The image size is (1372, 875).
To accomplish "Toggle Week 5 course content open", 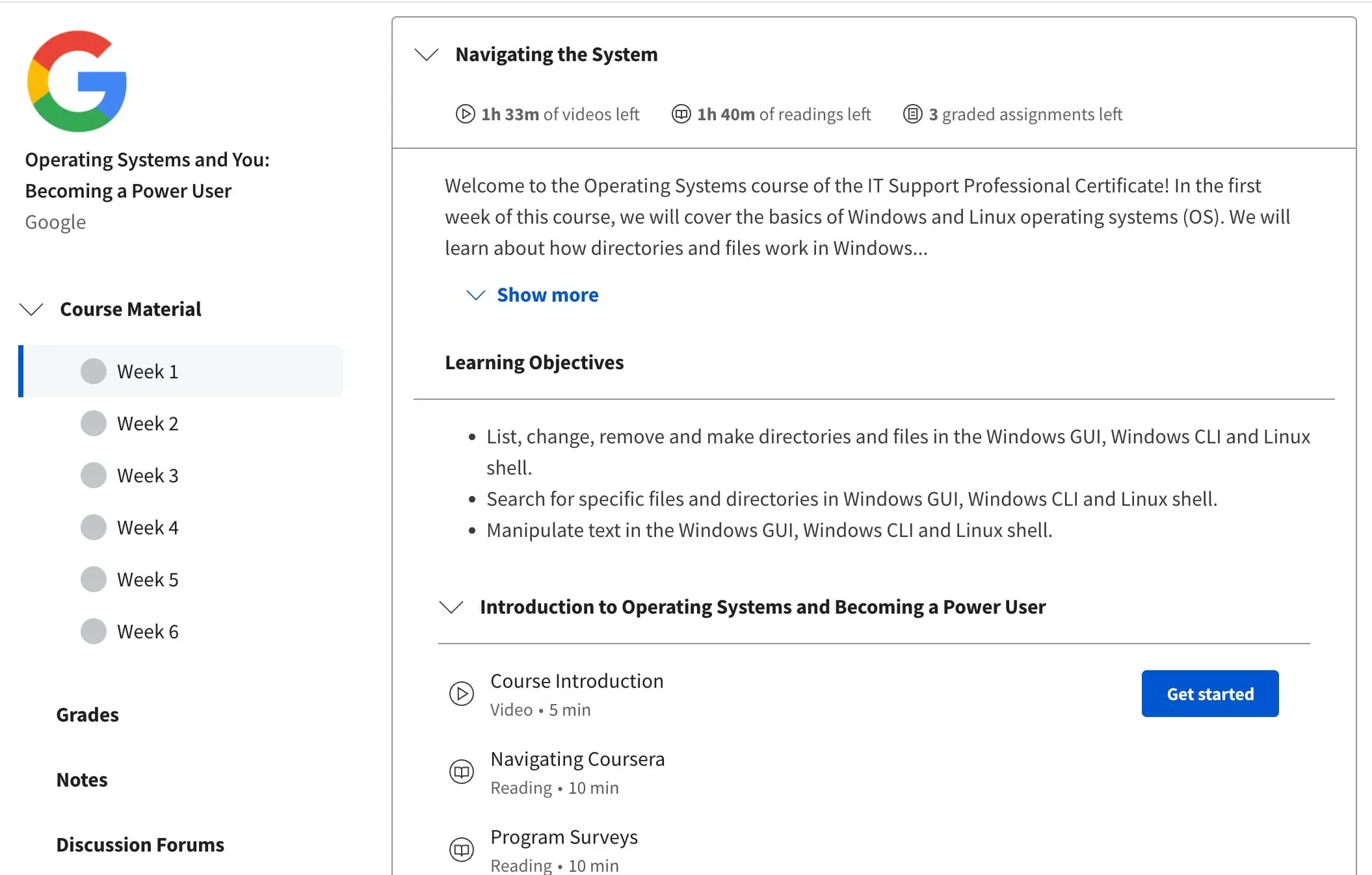I will pos(149,578).
